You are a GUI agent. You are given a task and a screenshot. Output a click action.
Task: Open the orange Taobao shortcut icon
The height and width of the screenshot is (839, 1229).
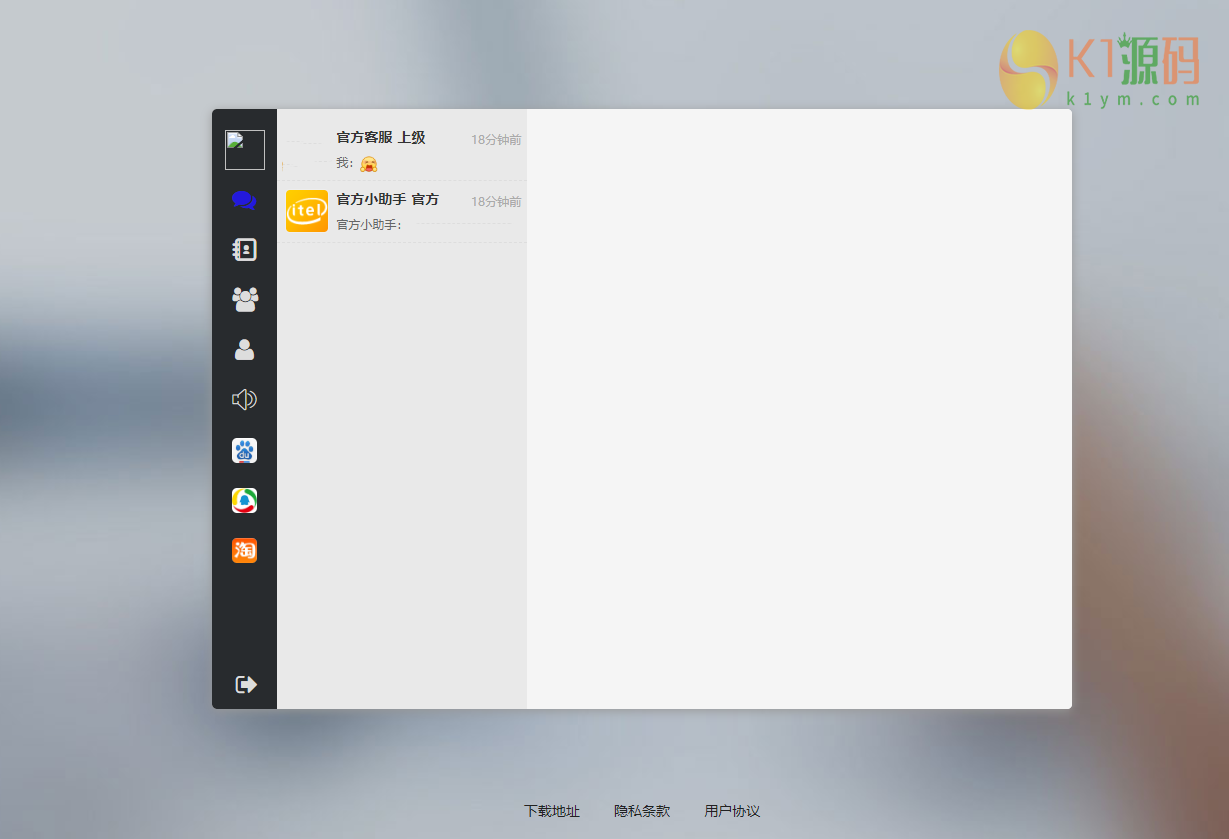pyautogui.click(x=244, y=550)
